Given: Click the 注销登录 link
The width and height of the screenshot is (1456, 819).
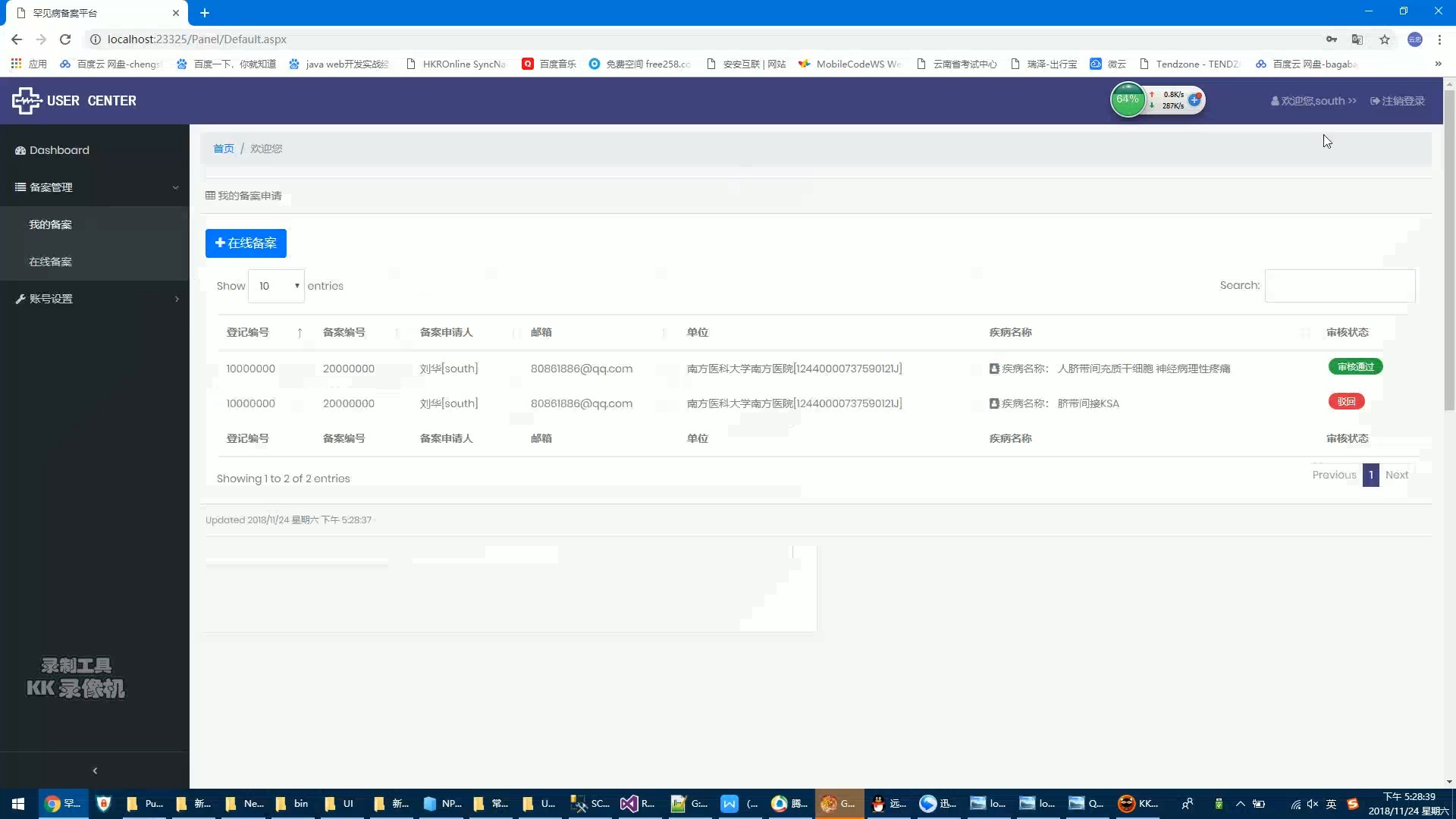Looking at the screenshot, I should coord(1397,101).
